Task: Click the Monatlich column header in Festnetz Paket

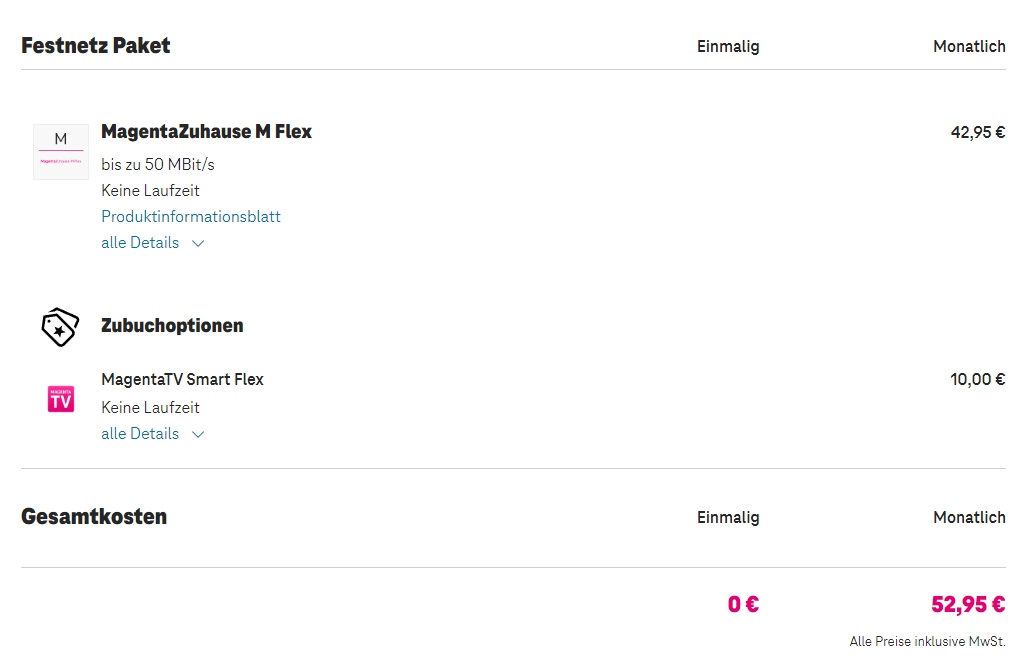Action: 969,47
